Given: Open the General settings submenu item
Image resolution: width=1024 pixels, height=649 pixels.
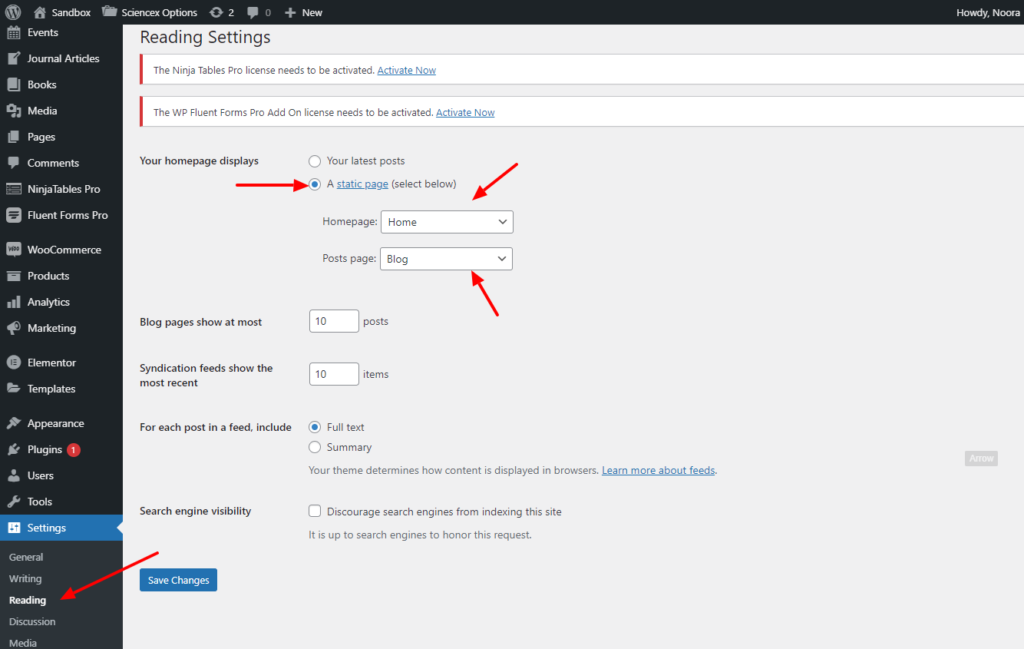Looking at the screenshot, I should [x=26, y=557].
